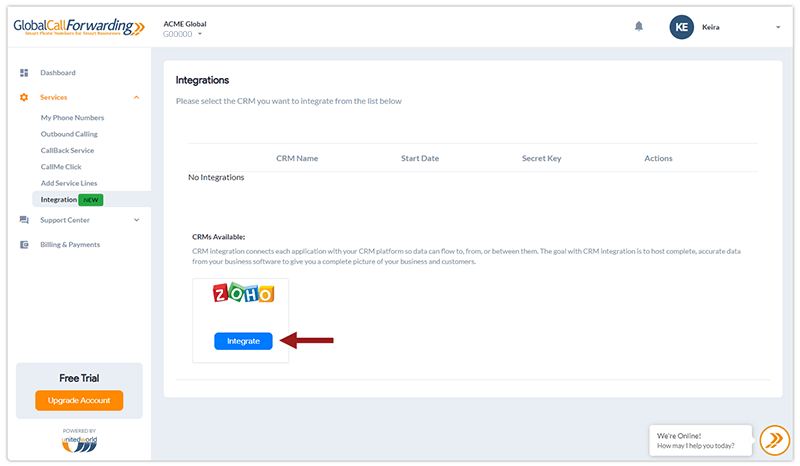
Task: Open CallBack Service
Action: tap(67, 150)
